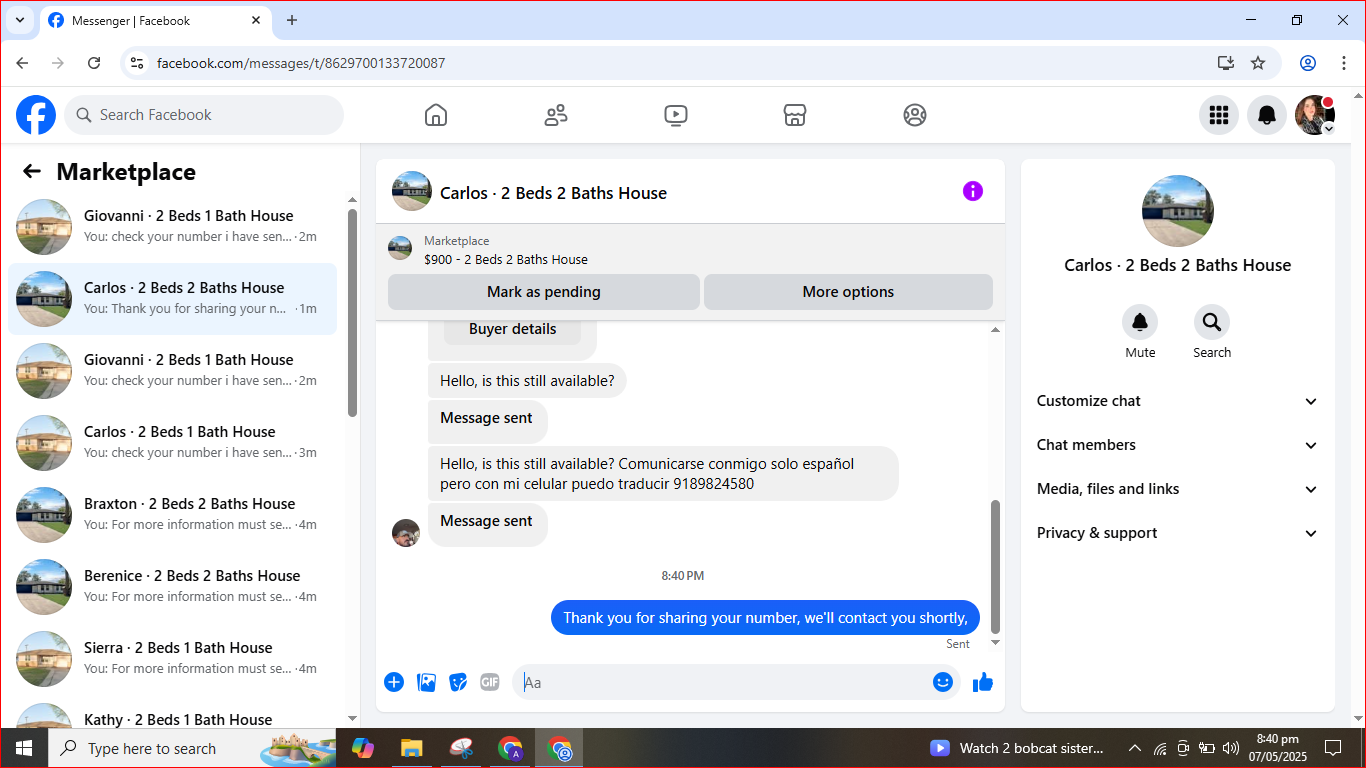
Task: Open Braxton · 2 Beds 2 Baths House conversation
Action: (x=172, y=515)
